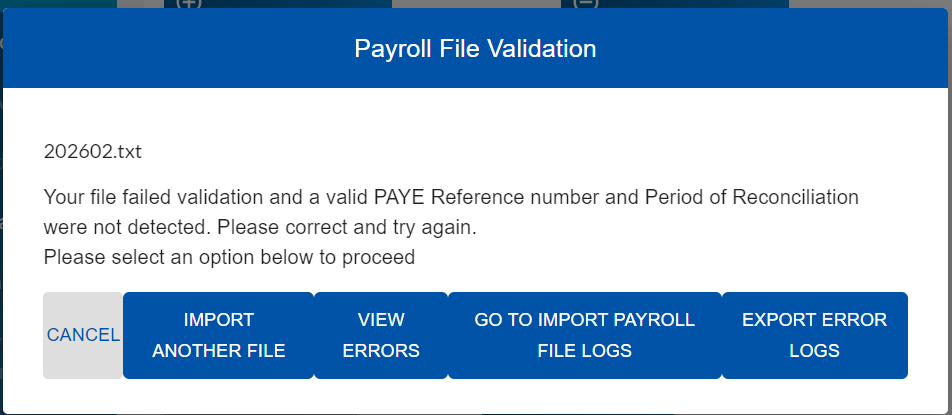Click the Payroll File Validation title text
The height and width of the screenshot is (415, 952).
point(475,48)
